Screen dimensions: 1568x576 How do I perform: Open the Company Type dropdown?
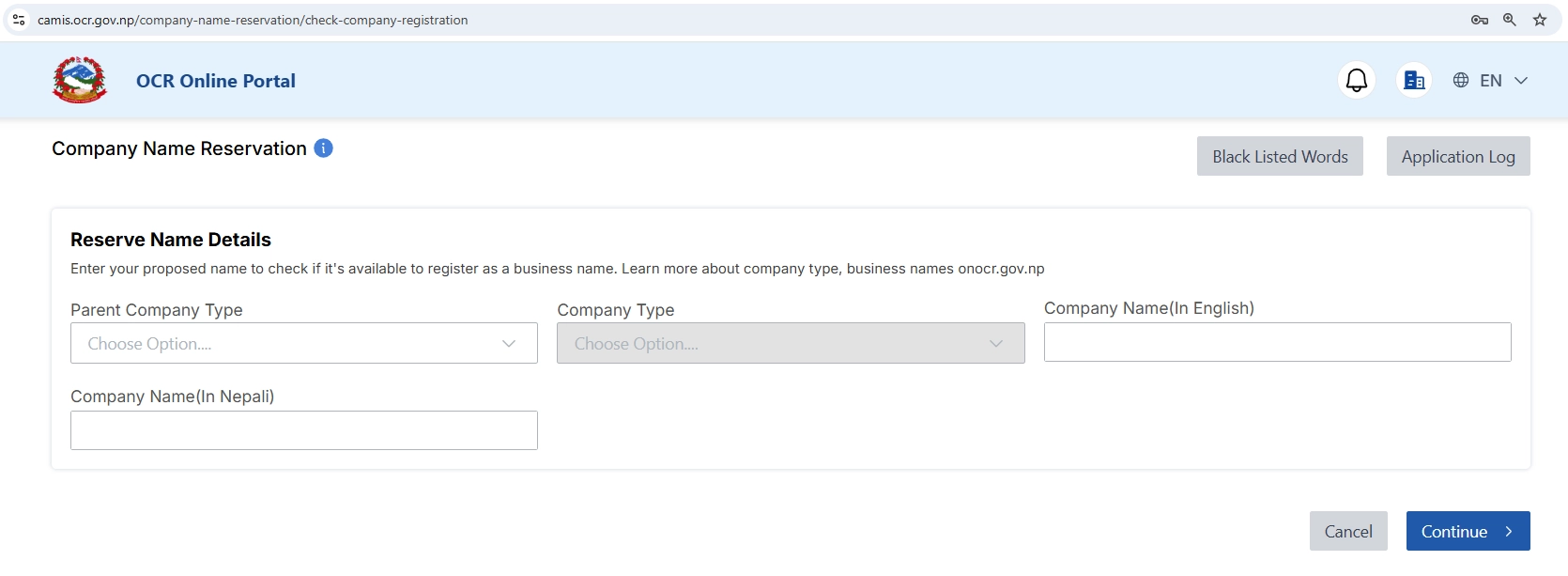(791, 343)
